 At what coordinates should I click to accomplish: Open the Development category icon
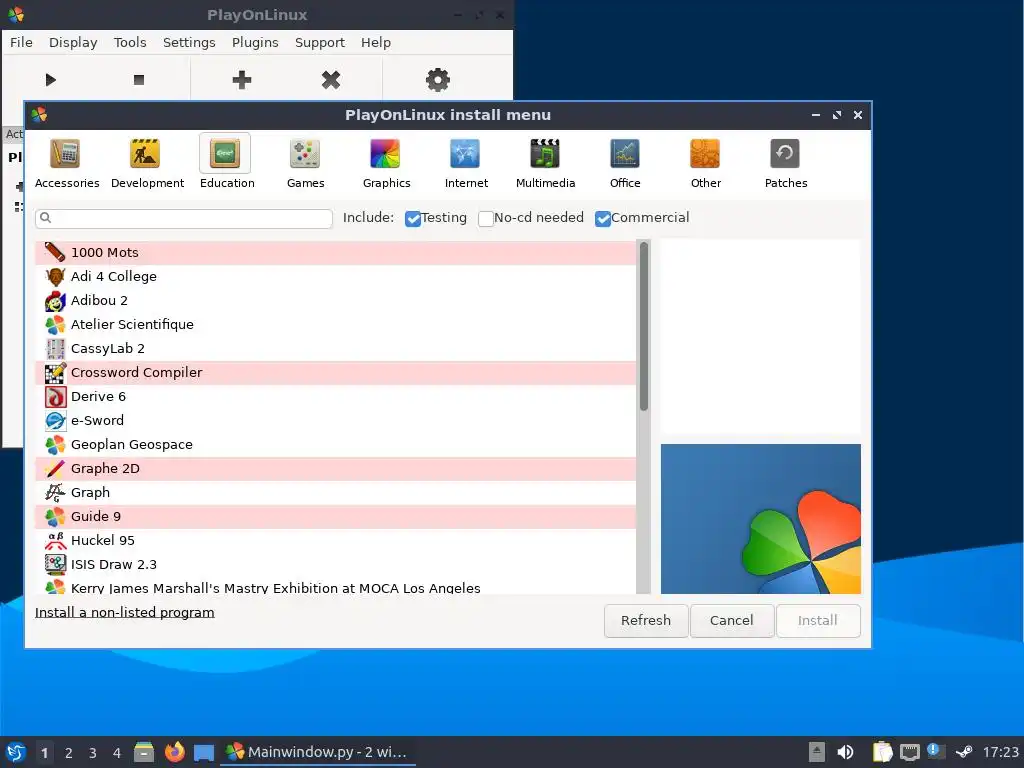coord(145,154)
